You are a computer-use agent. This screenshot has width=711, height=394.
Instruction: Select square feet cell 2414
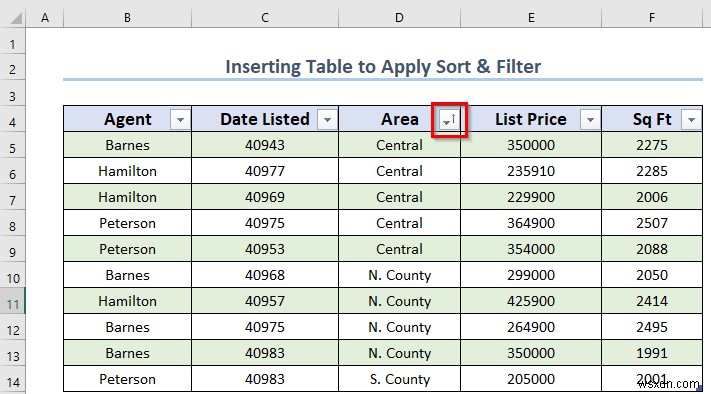coord(652,301)
